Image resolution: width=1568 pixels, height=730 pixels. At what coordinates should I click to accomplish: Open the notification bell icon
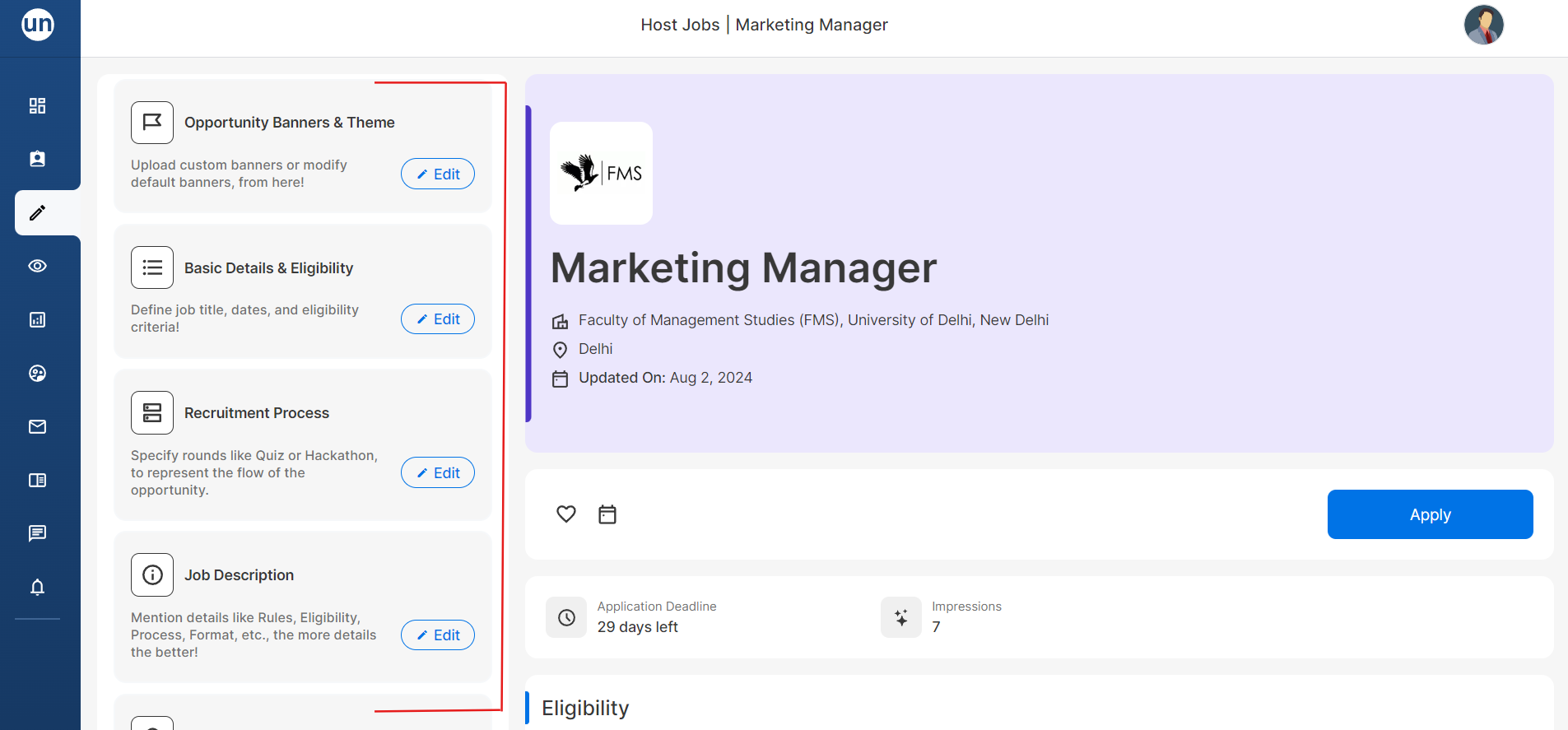tap(37, 588)
